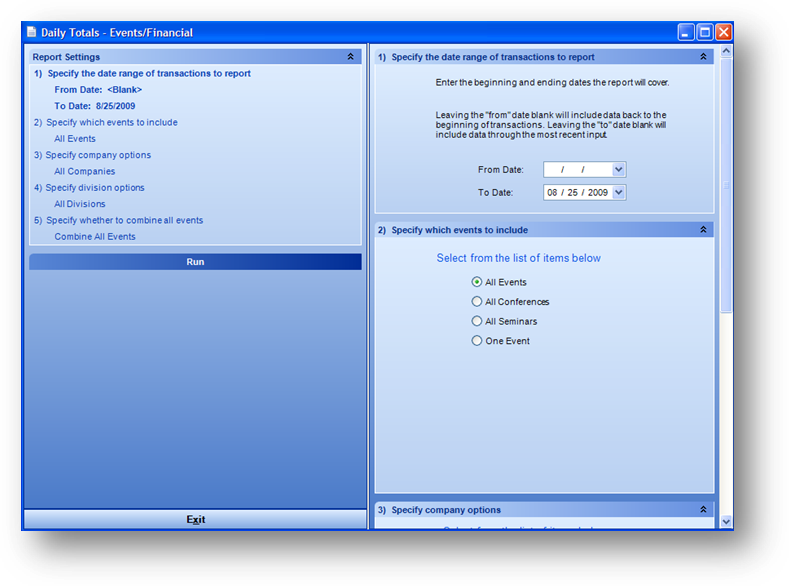Collapse the 'Specify which events to include' section

[x=703, y=230]
